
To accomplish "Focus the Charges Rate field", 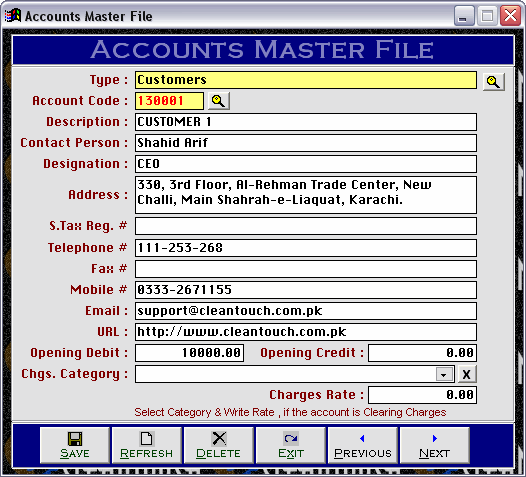I will coord(422,395).
